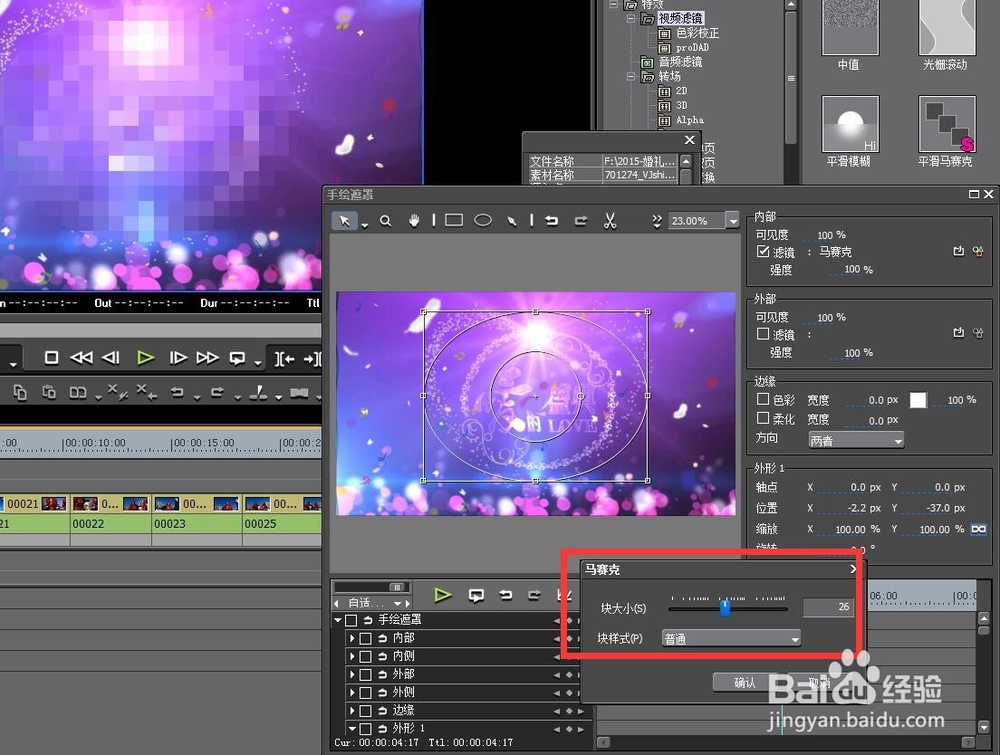Click the copy icon in timeline toolbar

click(20, 392)
